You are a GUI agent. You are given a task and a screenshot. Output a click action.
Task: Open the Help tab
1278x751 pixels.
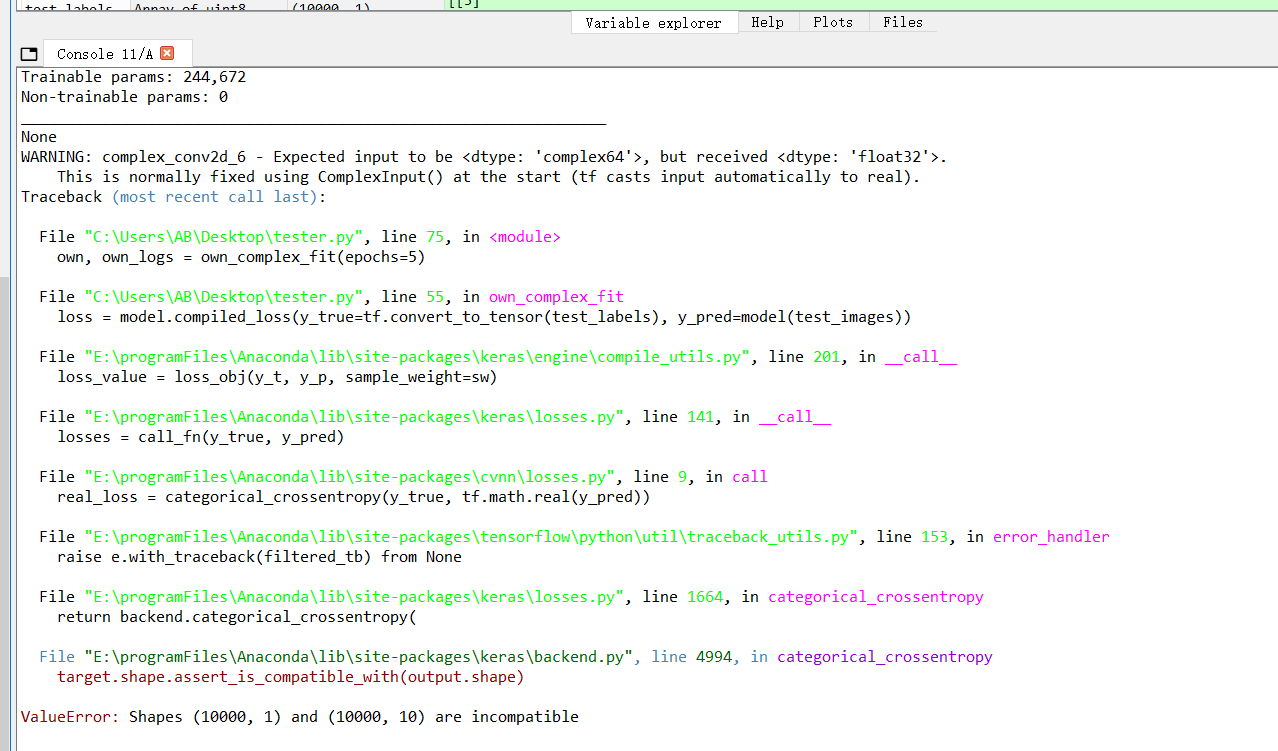pos(767,22)
